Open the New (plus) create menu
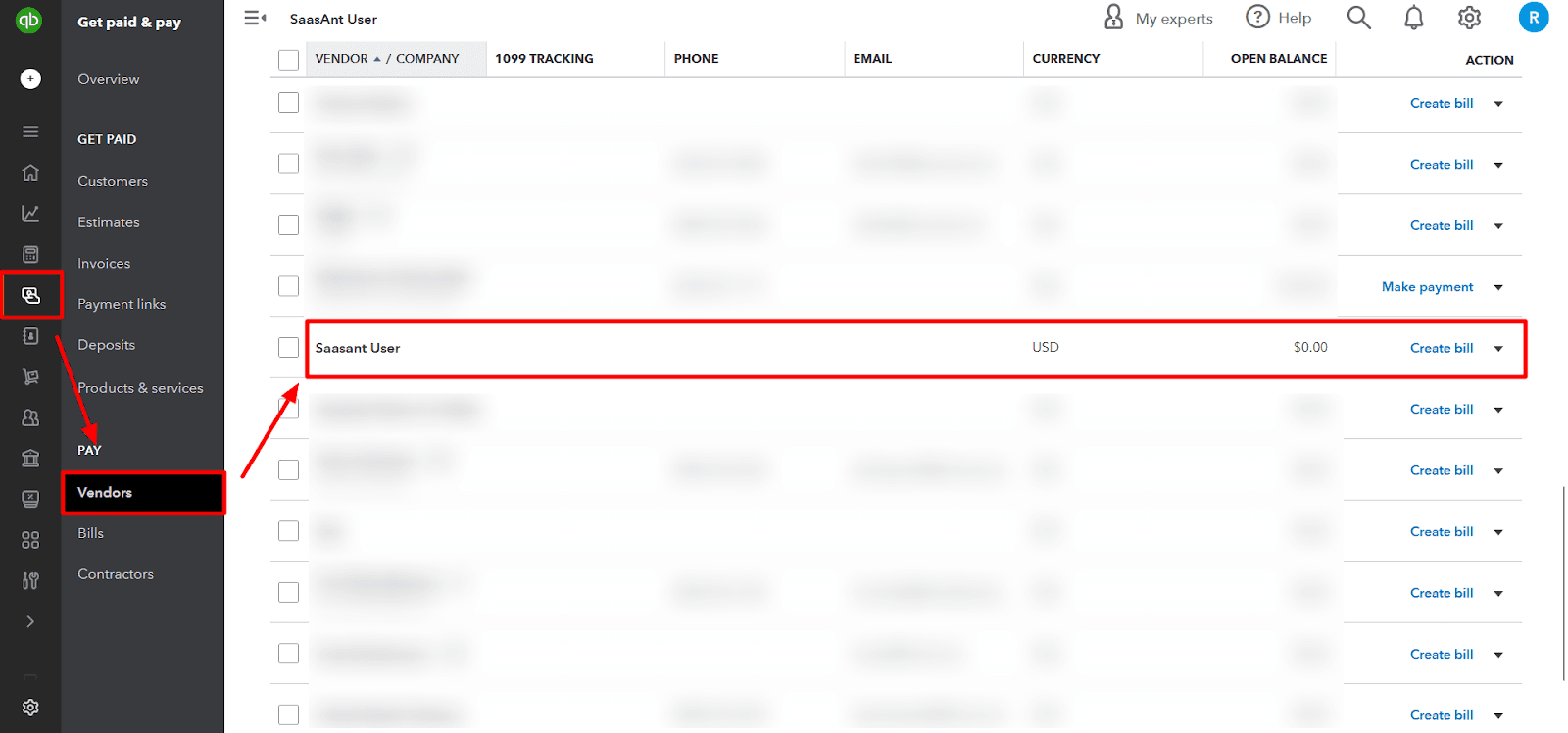Image resolution: width=1568 pixels, height=733 pixels. [x=30, y=78]
